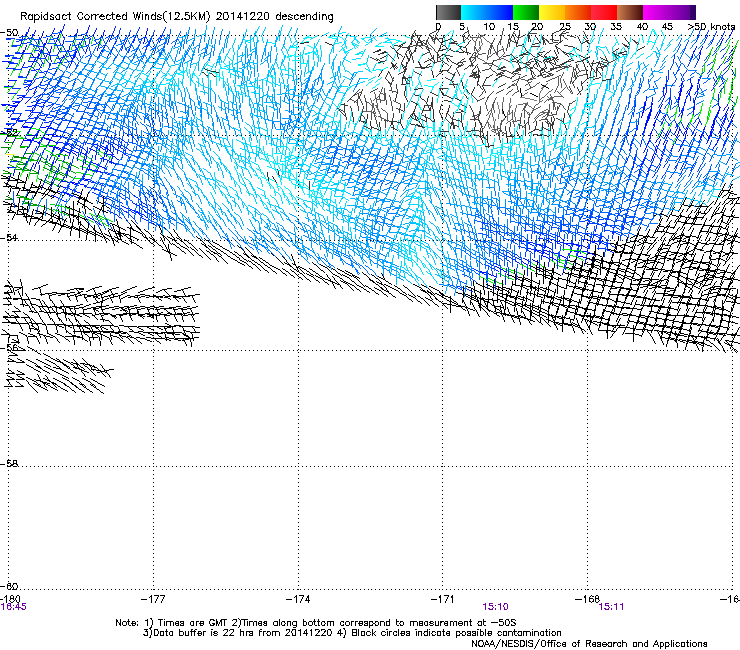Click the yellow 20-25 knots legend swatch
Viewport: 740px width, 650px height.
tap(552, 12)
